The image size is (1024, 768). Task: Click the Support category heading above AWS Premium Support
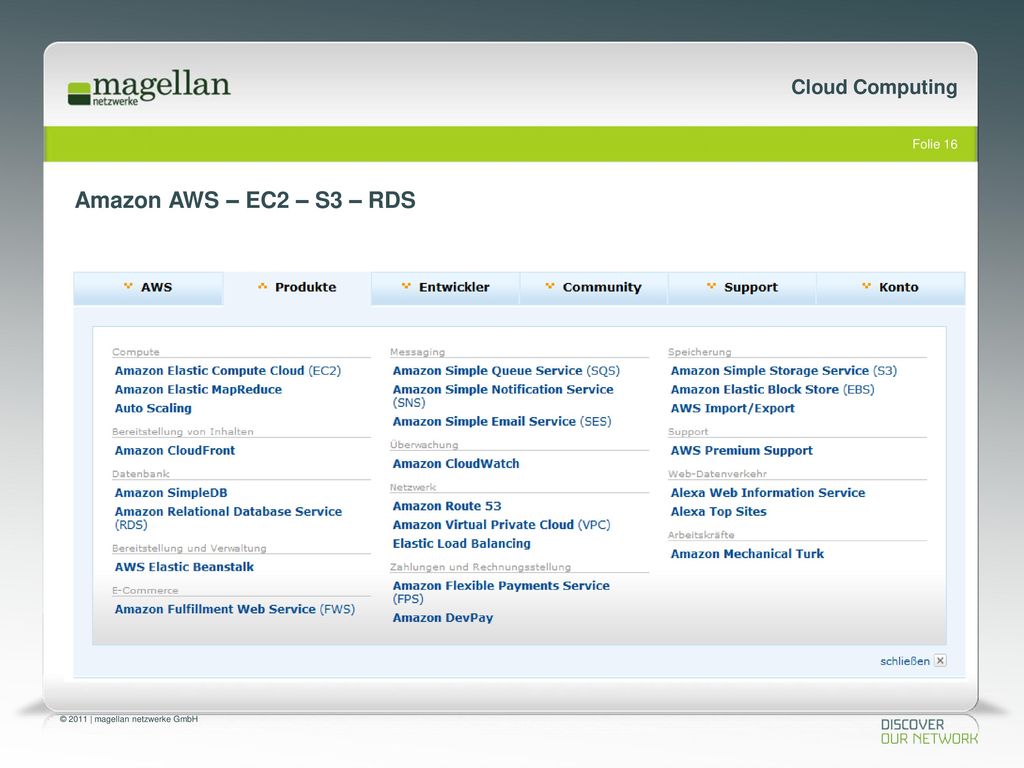click(688, 432)
